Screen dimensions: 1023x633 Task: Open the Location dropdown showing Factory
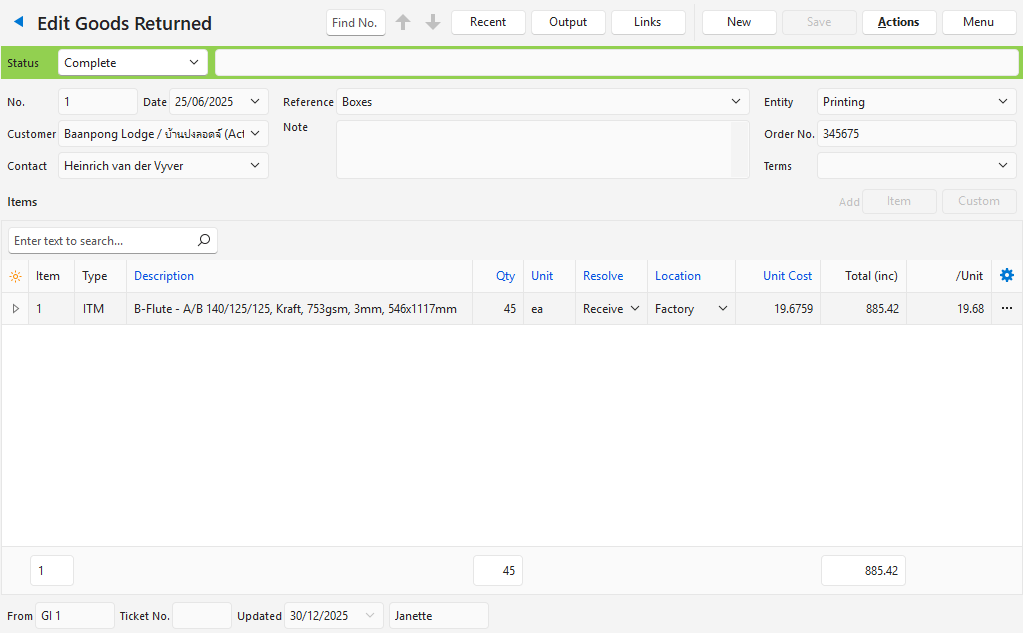[x=692, y=309]
